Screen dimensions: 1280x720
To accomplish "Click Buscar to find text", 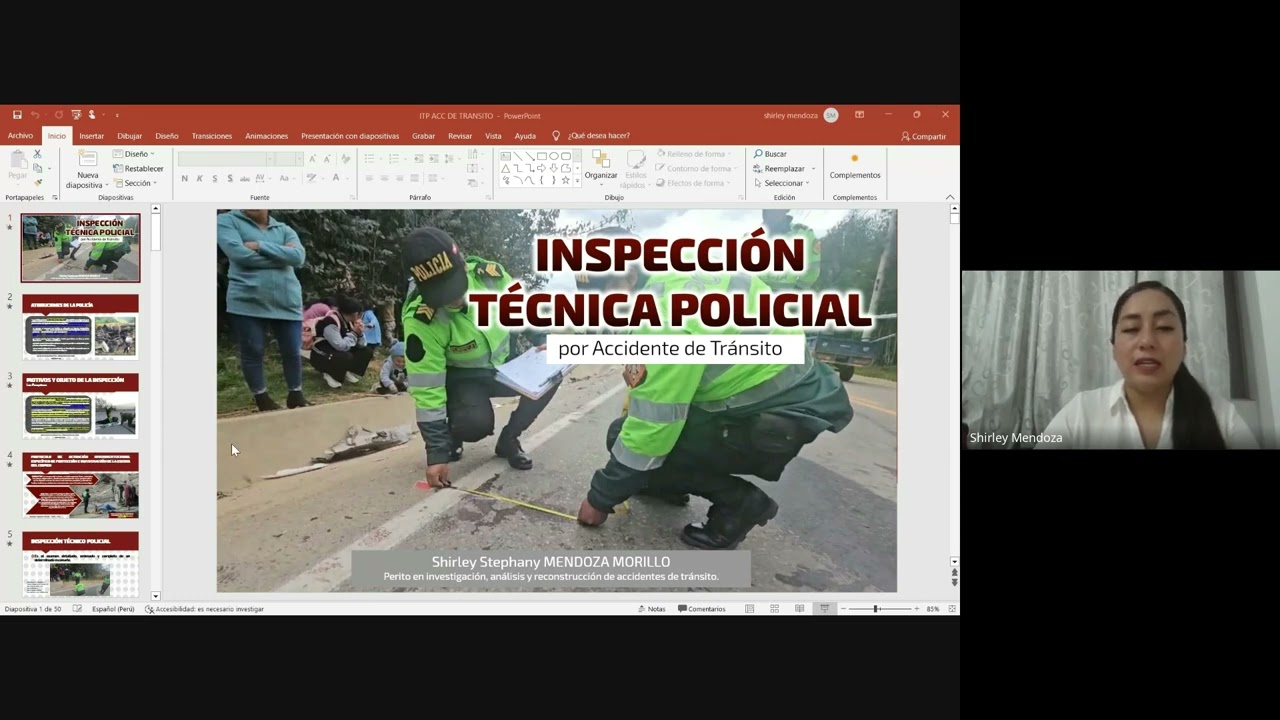I will click(770, 154).
